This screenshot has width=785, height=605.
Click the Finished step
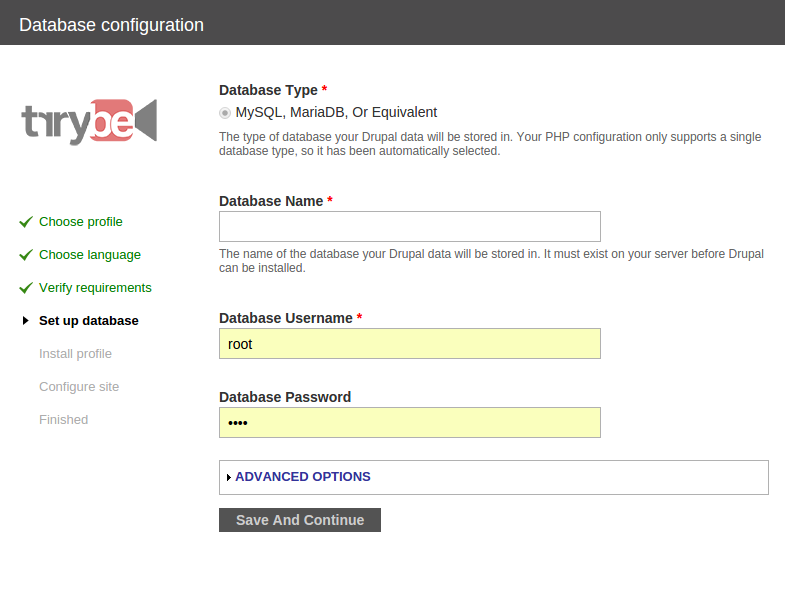coord(63,420)
